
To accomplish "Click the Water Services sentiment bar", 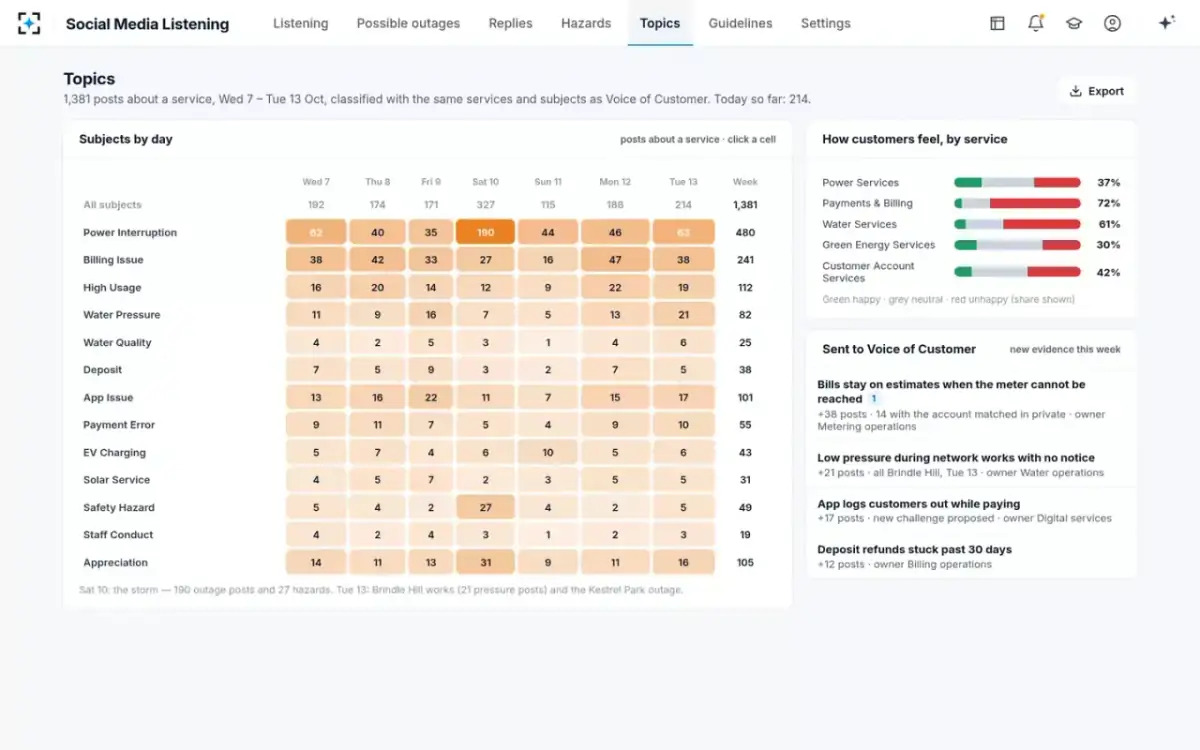I will [1017, 224].
